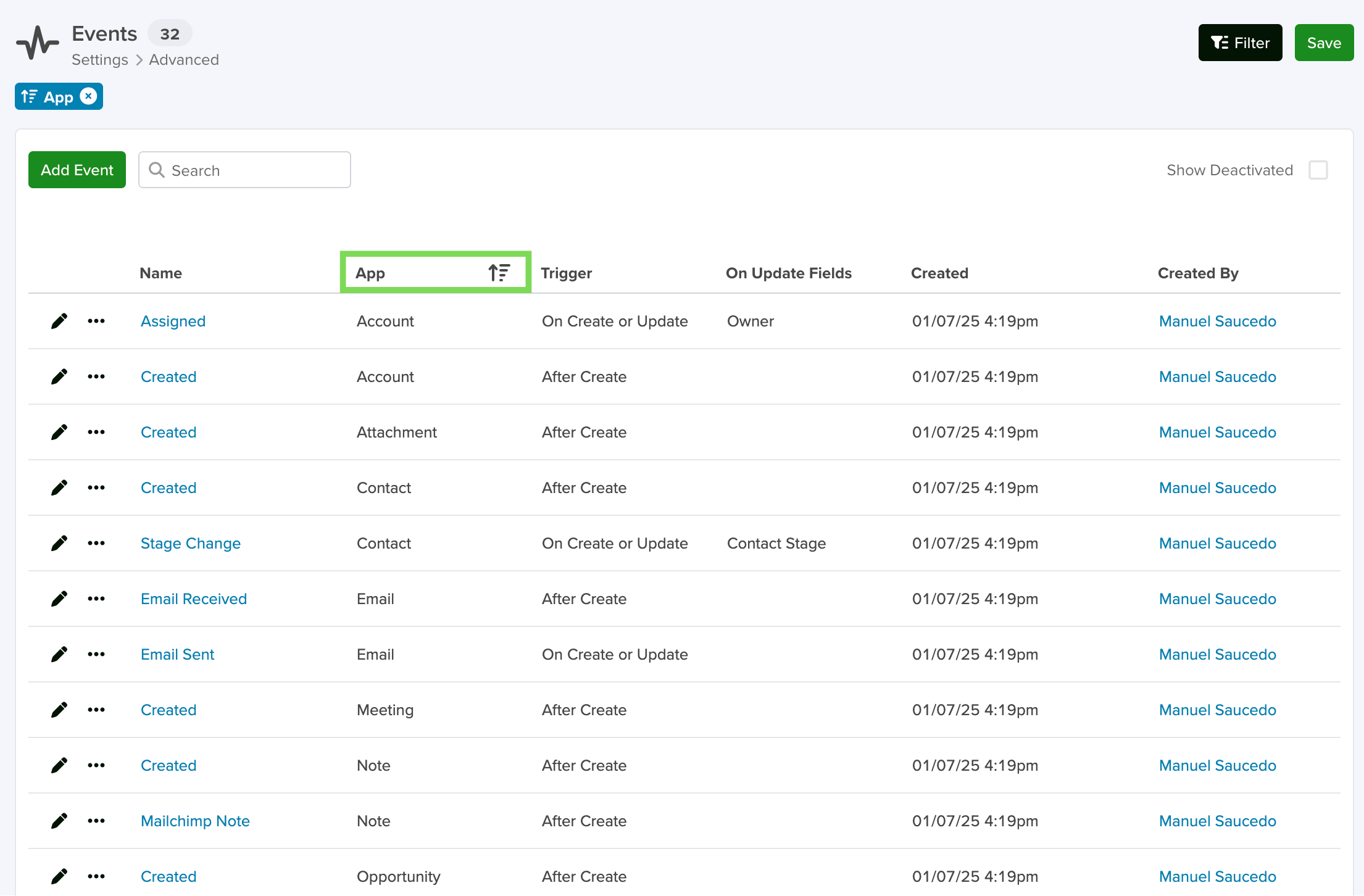The image size is (1364, 896).
Task: Open the Email Sent event link
Action: tap(178, 654)
